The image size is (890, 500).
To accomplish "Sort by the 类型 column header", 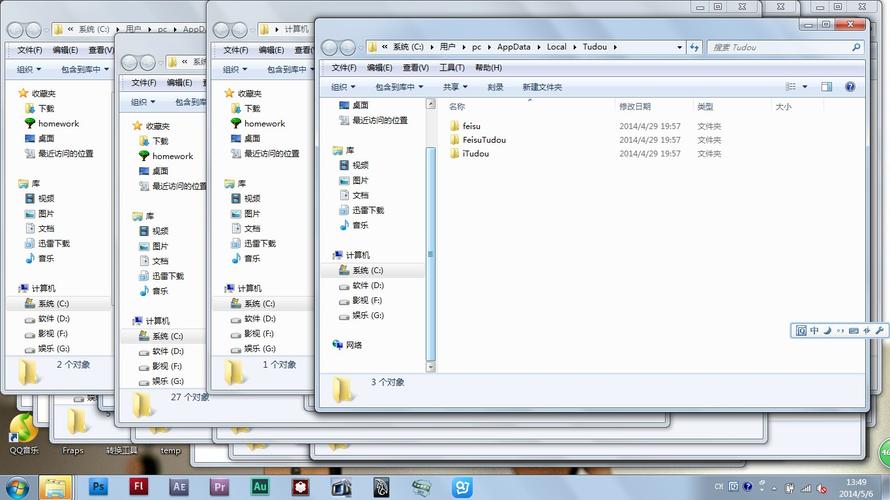I will (x=705, y=107).
